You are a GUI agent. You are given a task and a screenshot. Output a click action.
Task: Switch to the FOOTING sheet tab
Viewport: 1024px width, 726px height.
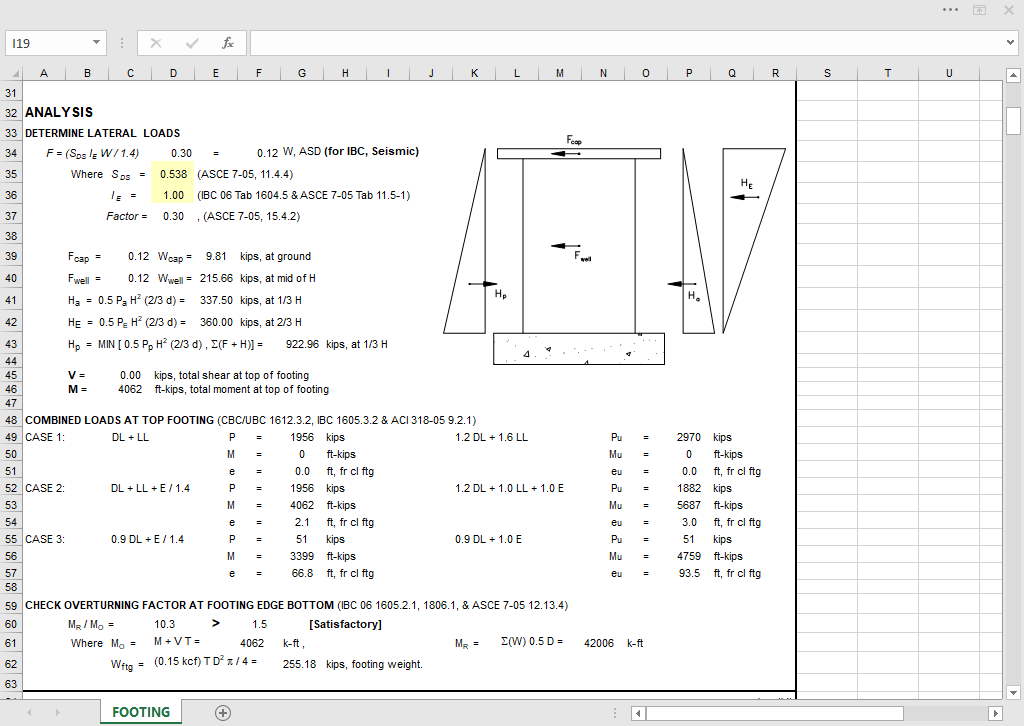click(141, 712)
